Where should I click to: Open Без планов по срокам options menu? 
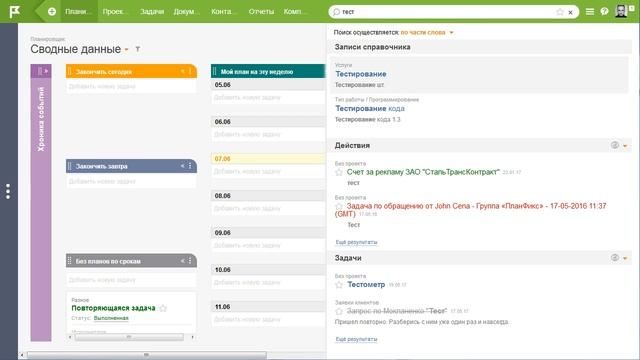point(190,261)
